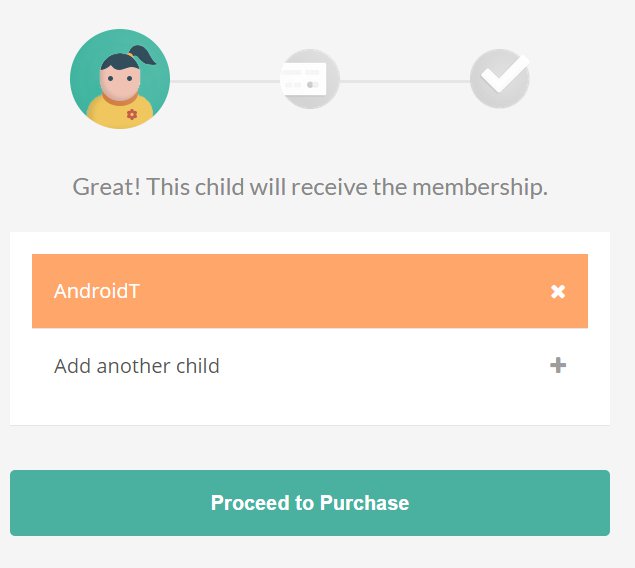Open Add another child option
Image resolution: width=635 pixels, height=568 pixels.
point(310,366)
